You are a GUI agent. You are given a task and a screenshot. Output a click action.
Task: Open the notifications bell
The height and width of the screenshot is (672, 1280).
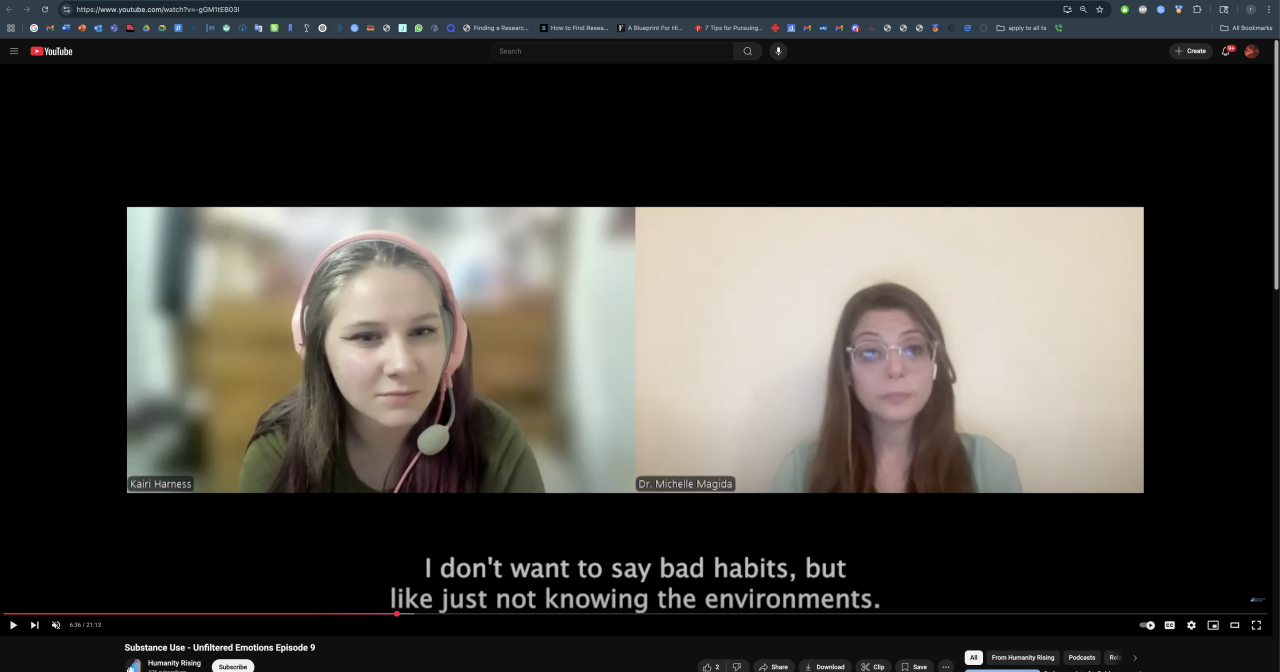click(x=1226, y=51)
